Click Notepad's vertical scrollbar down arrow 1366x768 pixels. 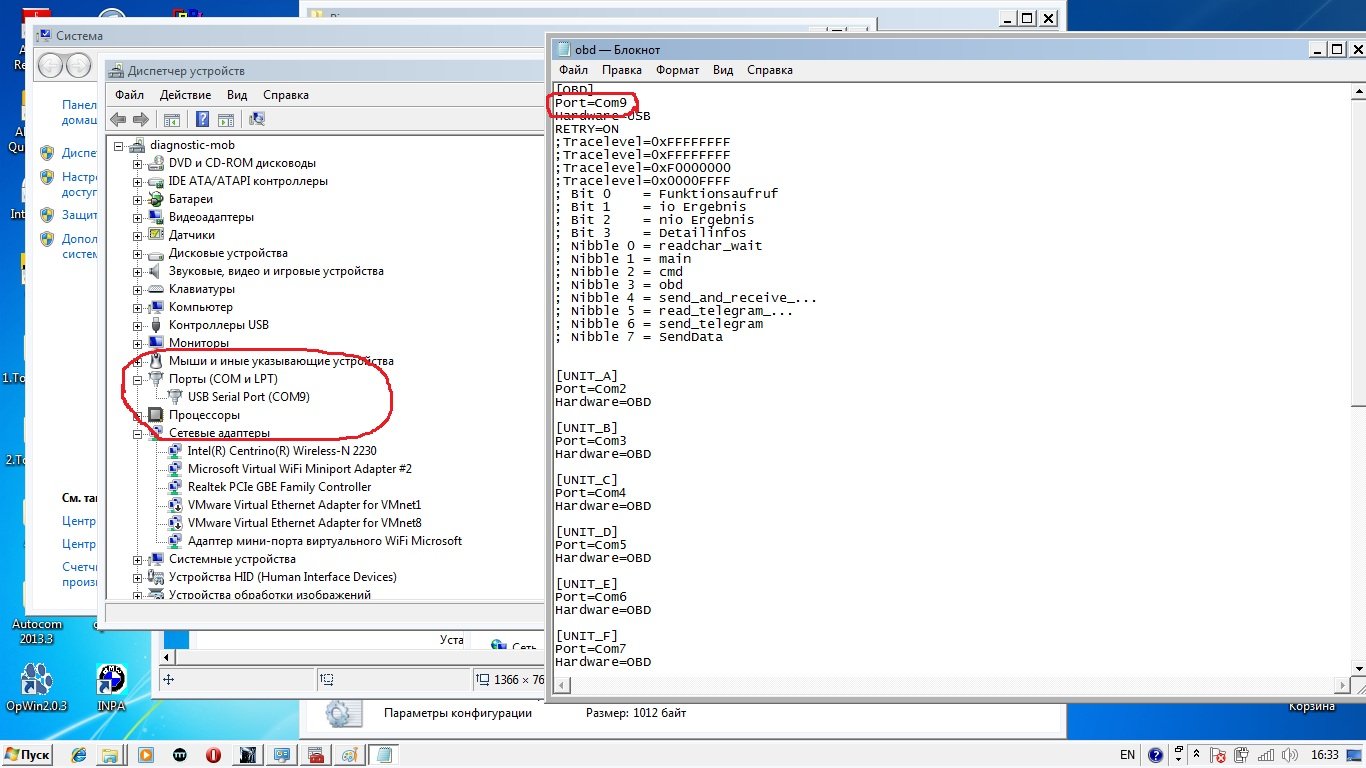[1357, 667]
